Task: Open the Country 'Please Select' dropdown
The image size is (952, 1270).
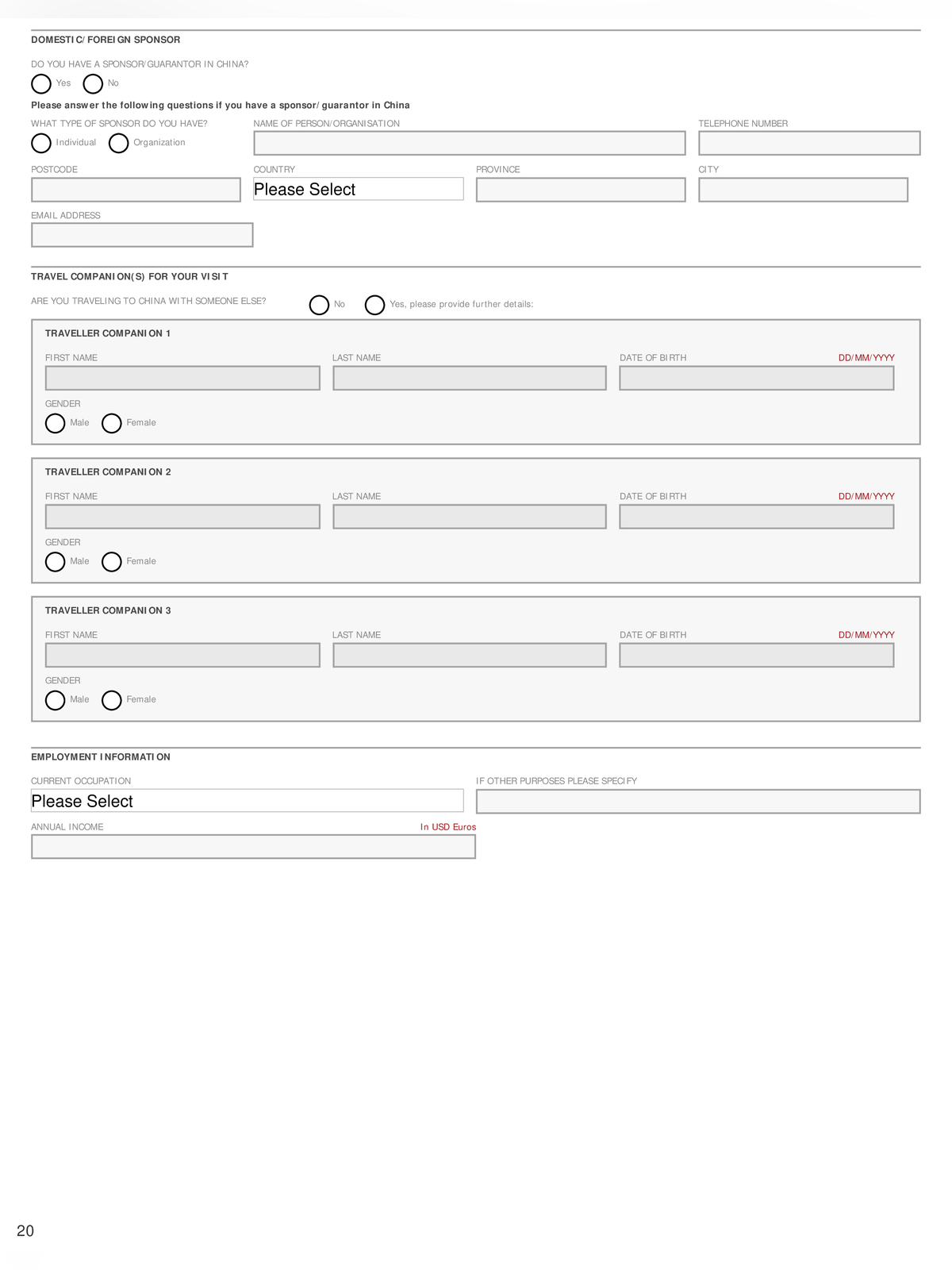Action: tap(359, 189)
